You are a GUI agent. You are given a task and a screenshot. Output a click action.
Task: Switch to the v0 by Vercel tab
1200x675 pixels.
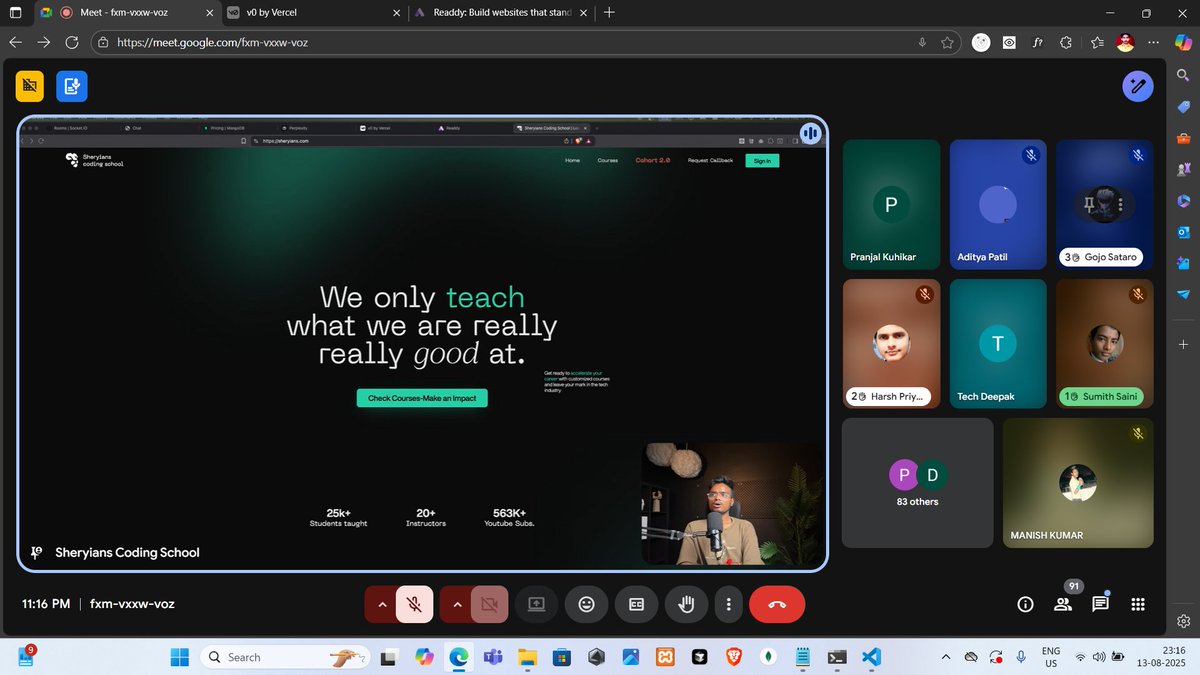click(x=312, y=13)
